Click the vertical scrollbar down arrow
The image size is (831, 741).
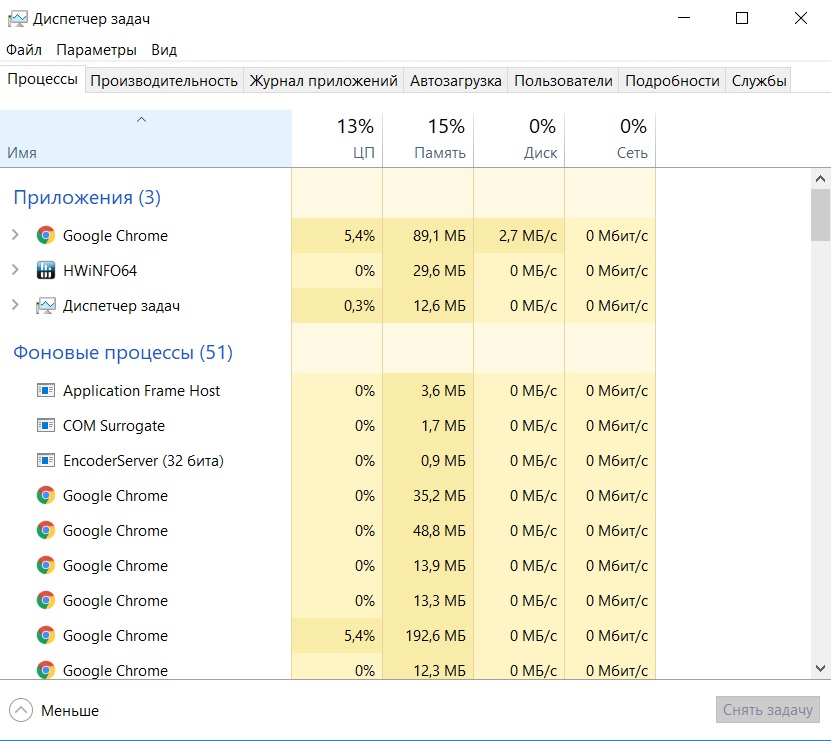coord(820,667)
